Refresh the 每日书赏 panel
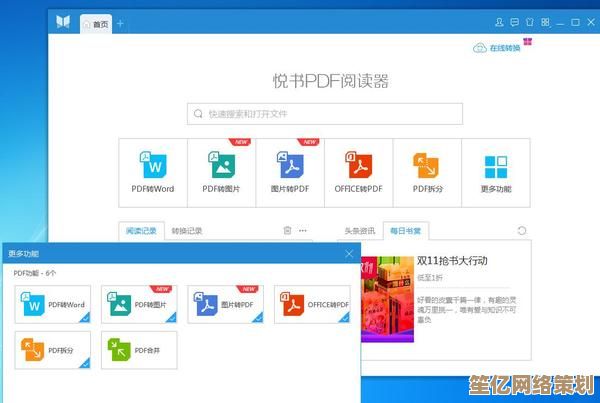Screen dimensions: 600x403 click(x=522, y=231)
